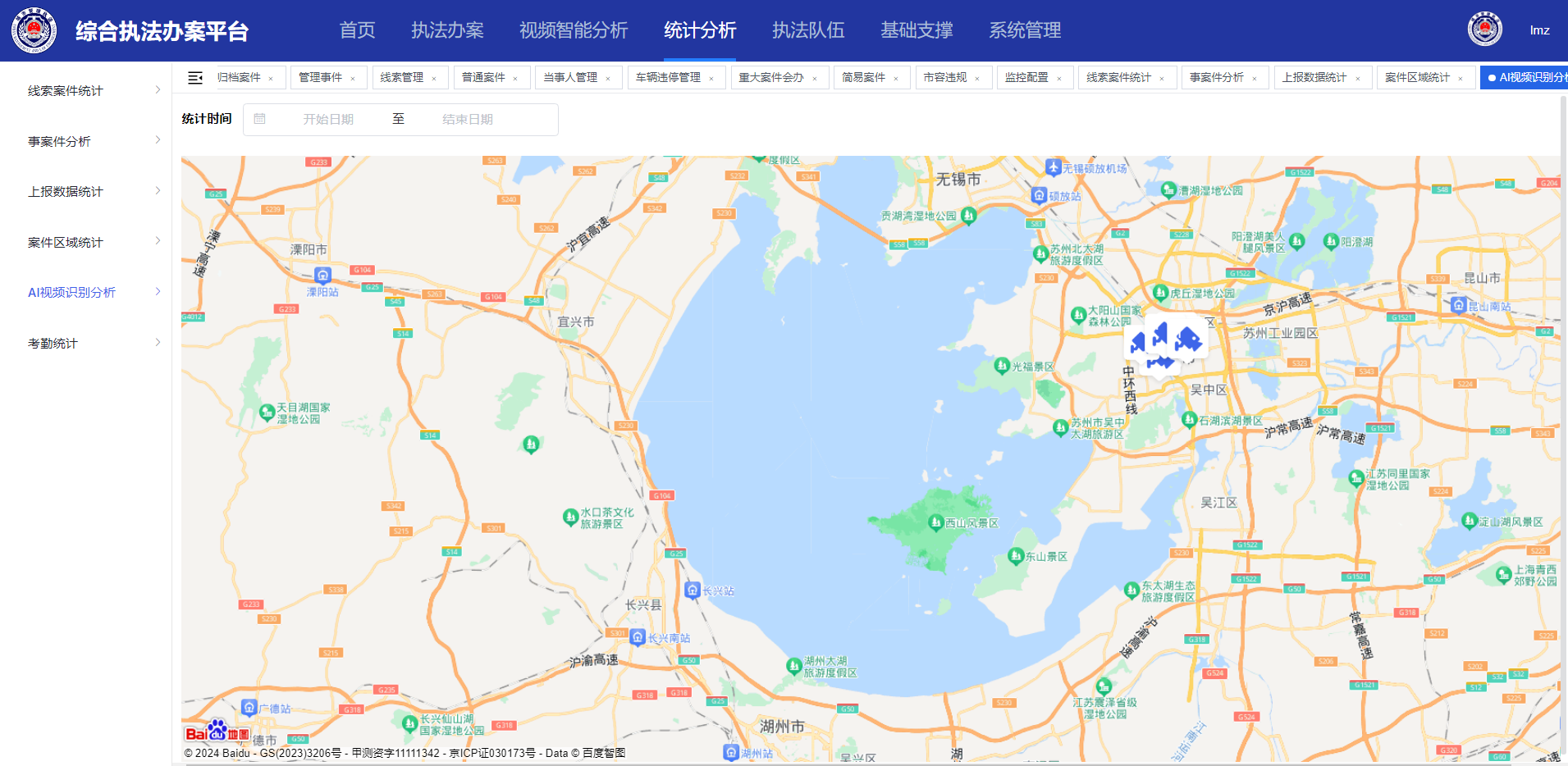Click the 综合执法办案平台 title text
This screenshot has height=766, width=1568.
162,31
